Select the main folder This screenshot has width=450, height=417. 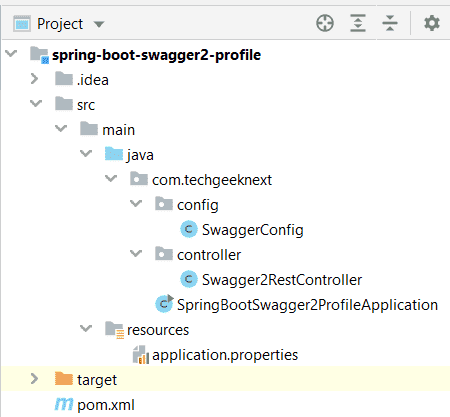coord(118,130)
